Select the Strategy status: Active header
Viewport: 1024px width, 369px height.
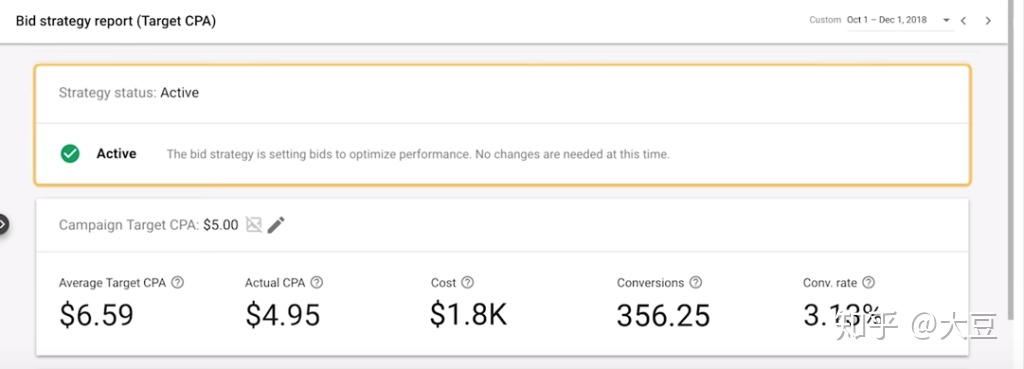point(129,93)
